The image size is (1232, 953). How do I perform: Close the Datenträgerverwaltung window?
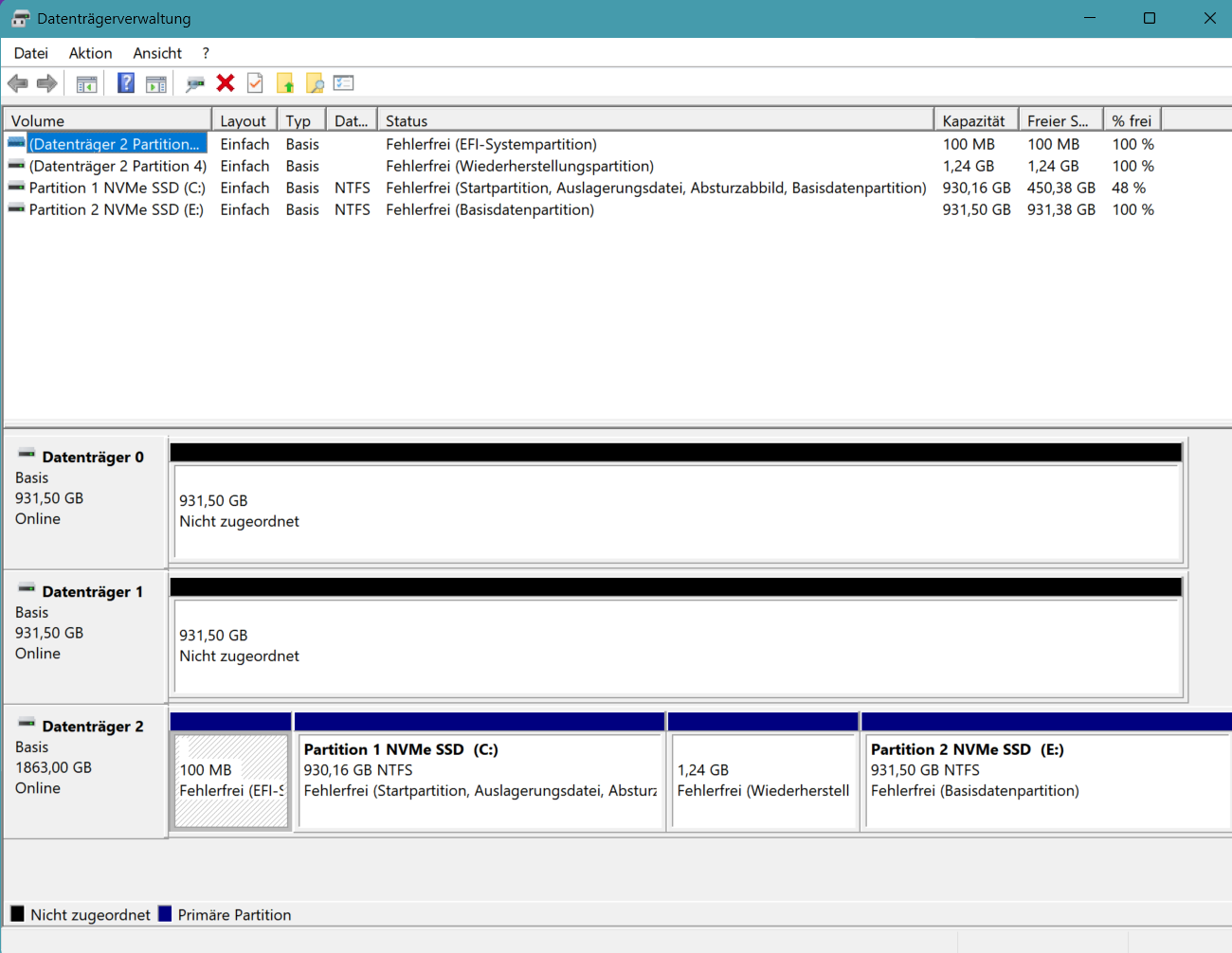point(1209,18)
